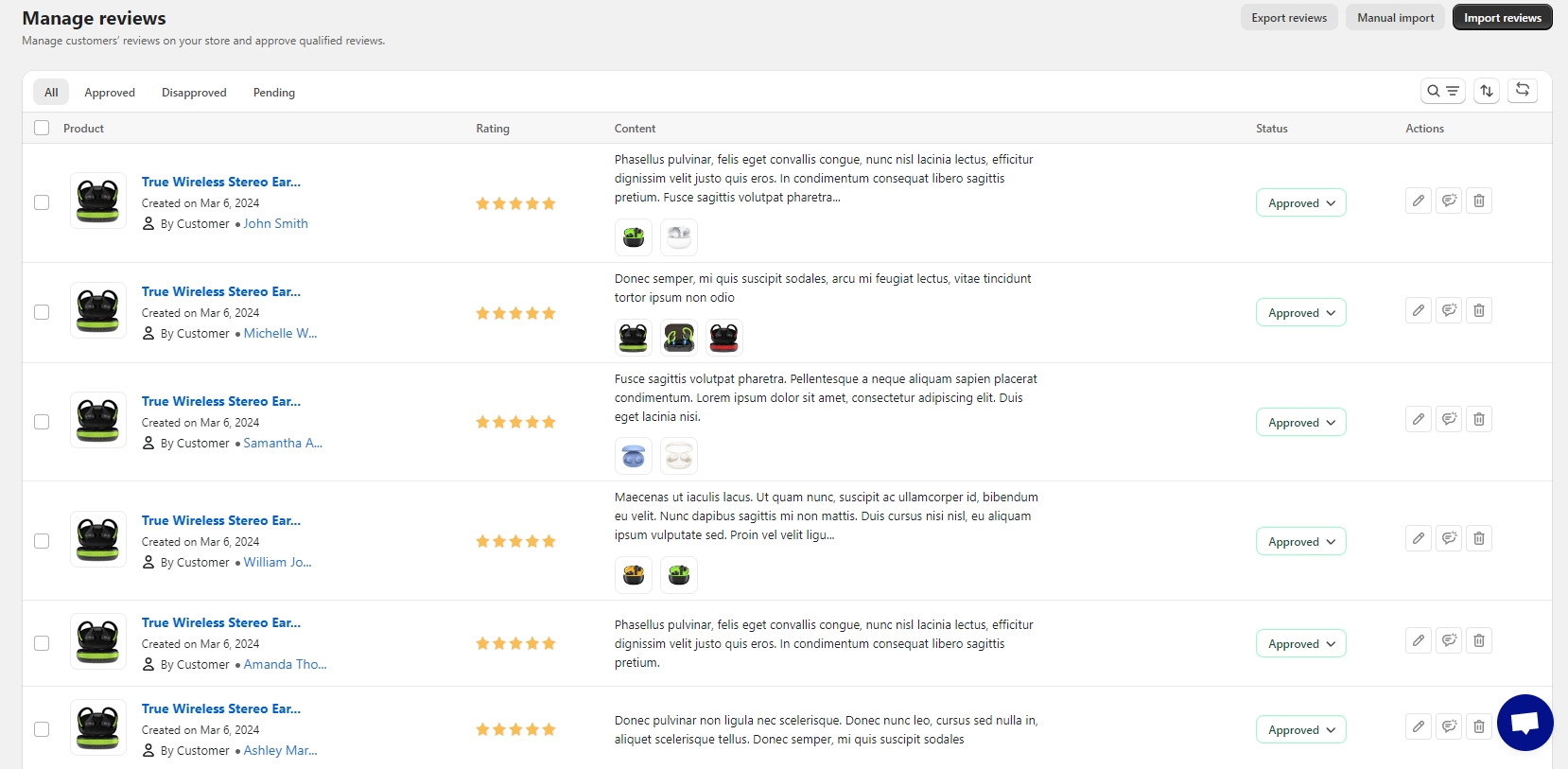Screen dimensions: 1568x769
Task: Reply to Michelle W's review
Action: click(1449, 310)
